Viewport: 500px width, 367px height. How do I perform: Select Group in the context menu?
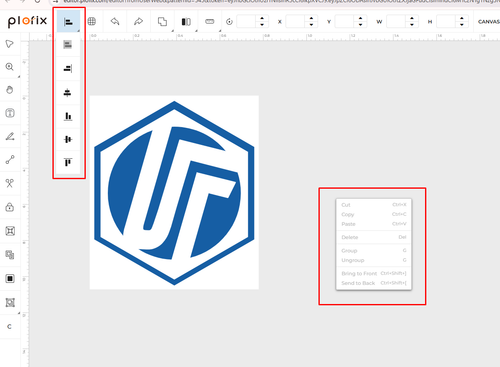tap(374, 251)
